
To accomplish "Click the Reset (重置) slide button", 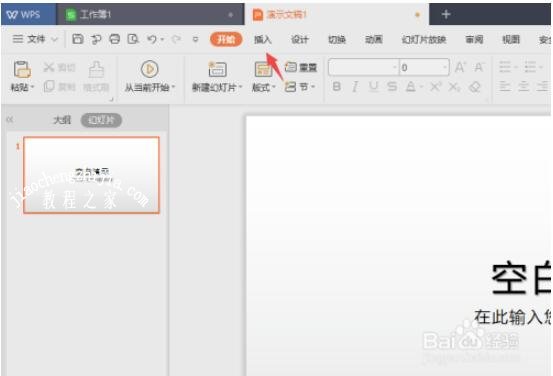I will point(301,67).
